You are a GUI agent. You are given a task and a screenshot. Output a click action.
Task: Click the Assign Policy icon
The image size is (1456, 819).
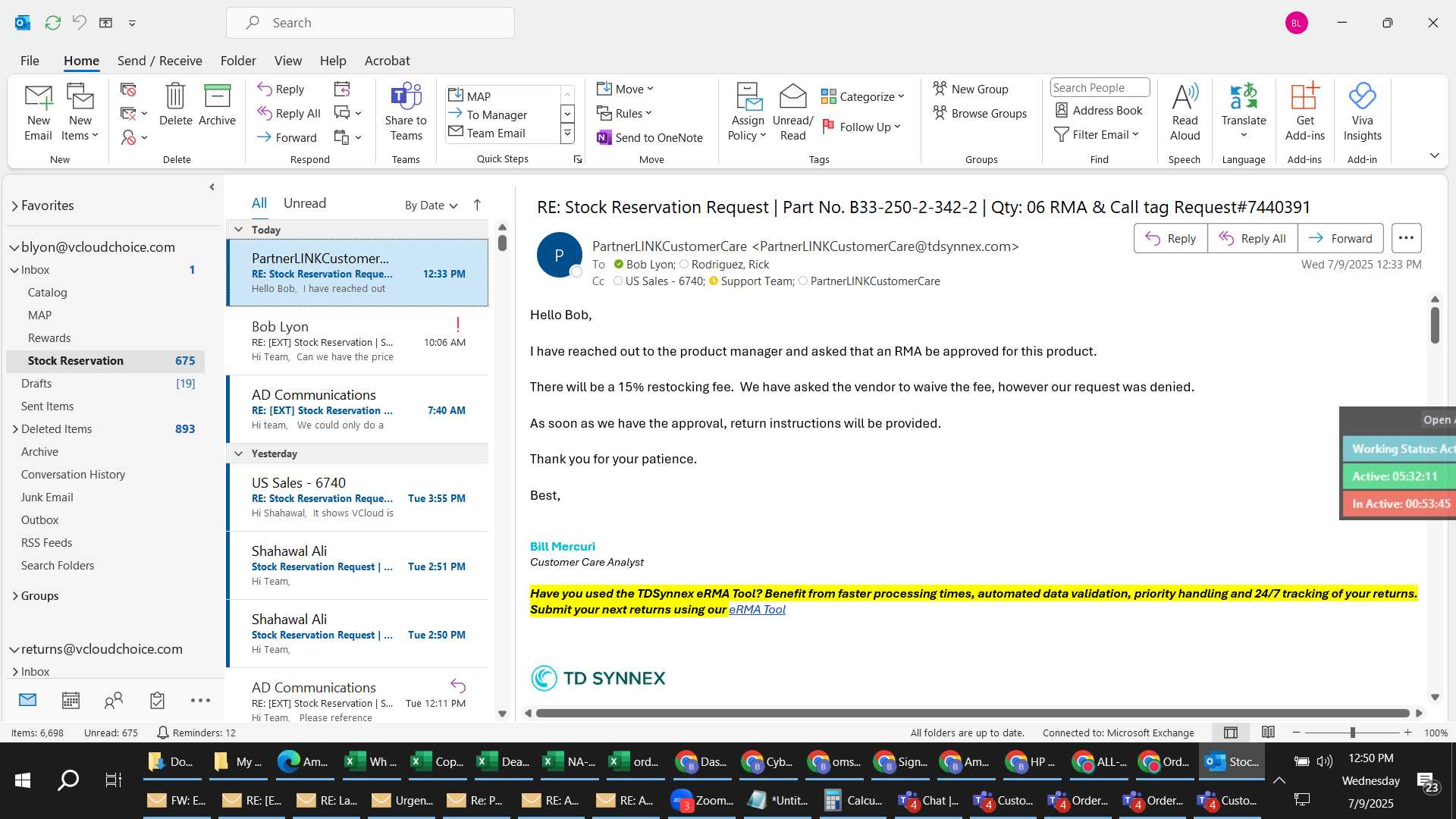click(x=748, y=112)
